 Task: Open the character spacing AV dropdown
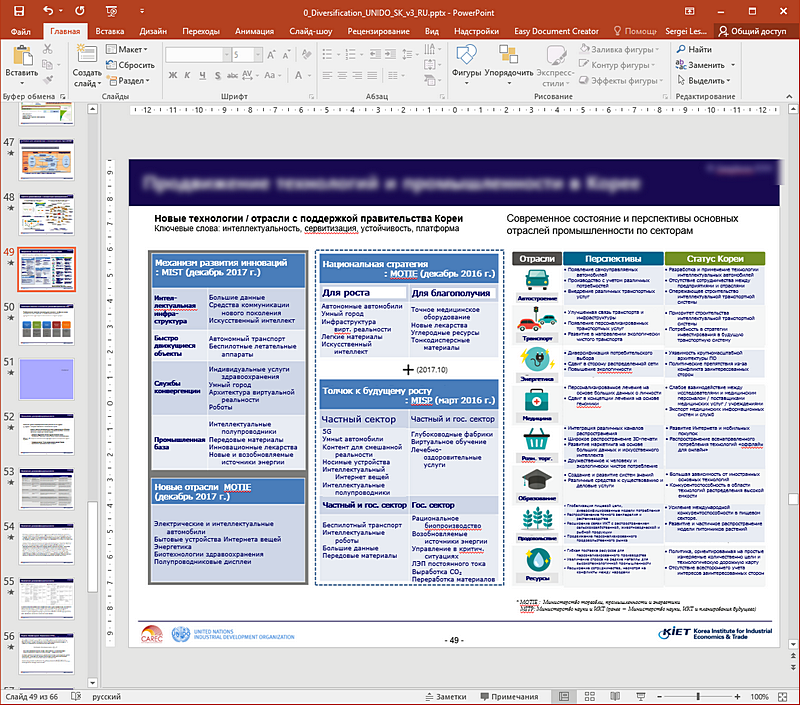249,75
